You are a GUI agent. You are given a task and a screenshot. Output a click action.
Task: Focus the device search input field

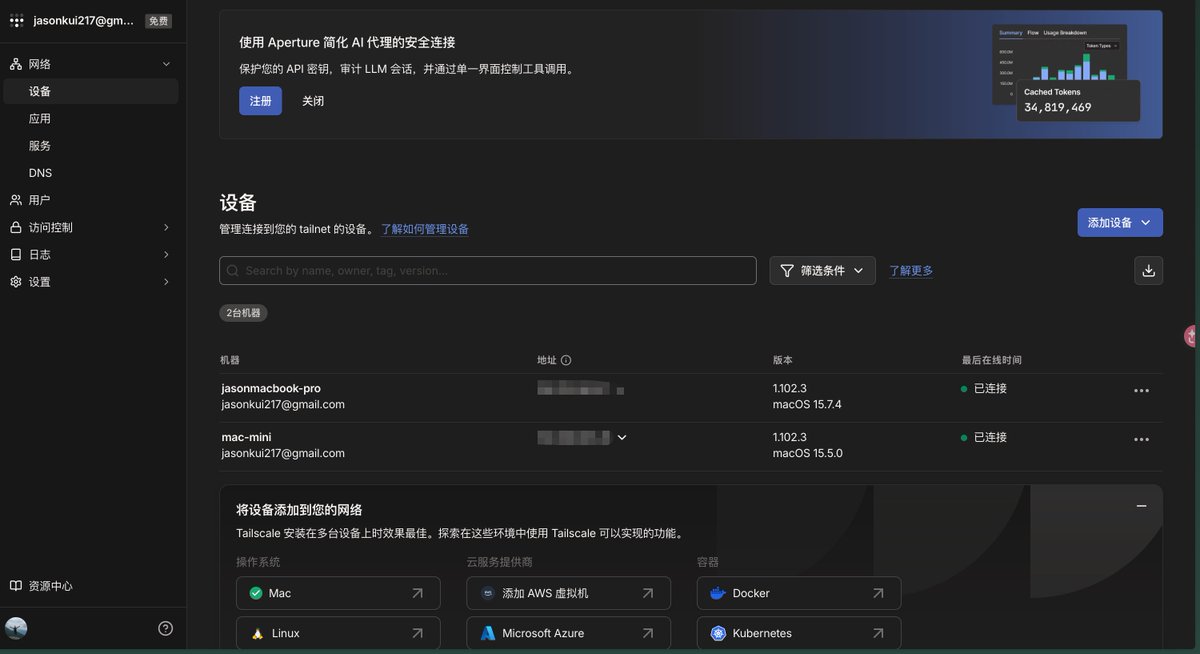[488, 270]
